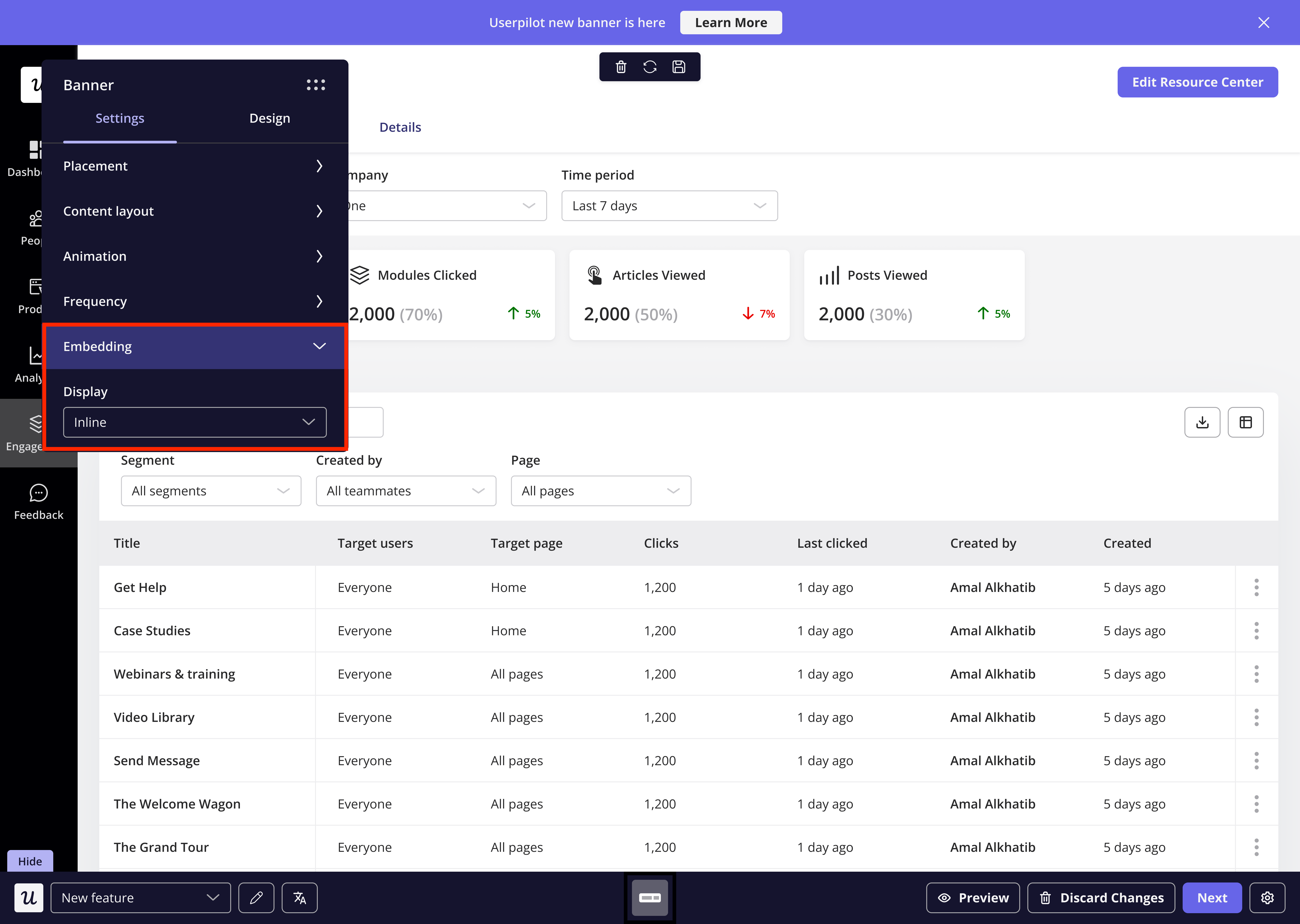Click the Get Help title cell
Viewport: 1300px width, 924px height.
[140, 587]
